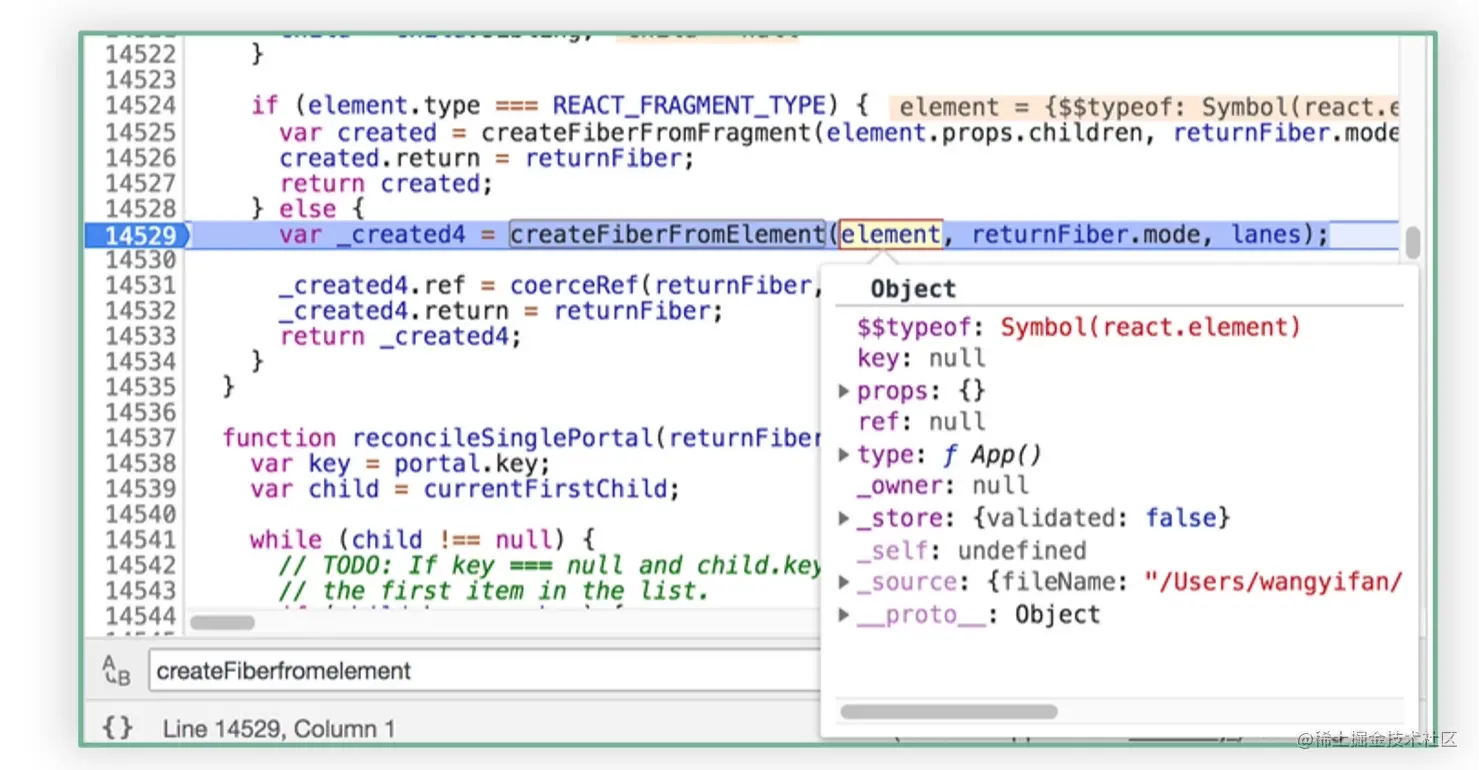Click the vertical scrollbar thumb of the editor
This screenshot has width=1479, height=770.
(x=1412, y=243)
